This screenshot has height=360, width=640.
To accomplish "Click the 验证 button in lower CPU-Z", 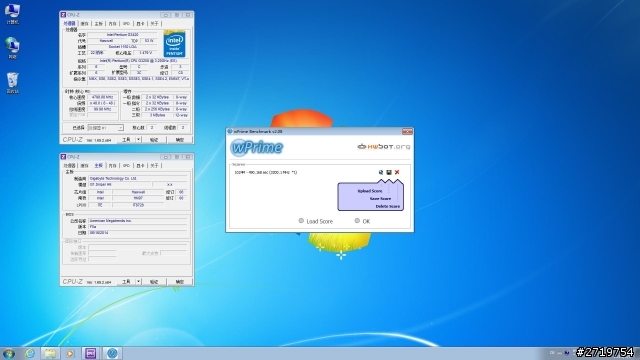I will [x=154, y=282].
